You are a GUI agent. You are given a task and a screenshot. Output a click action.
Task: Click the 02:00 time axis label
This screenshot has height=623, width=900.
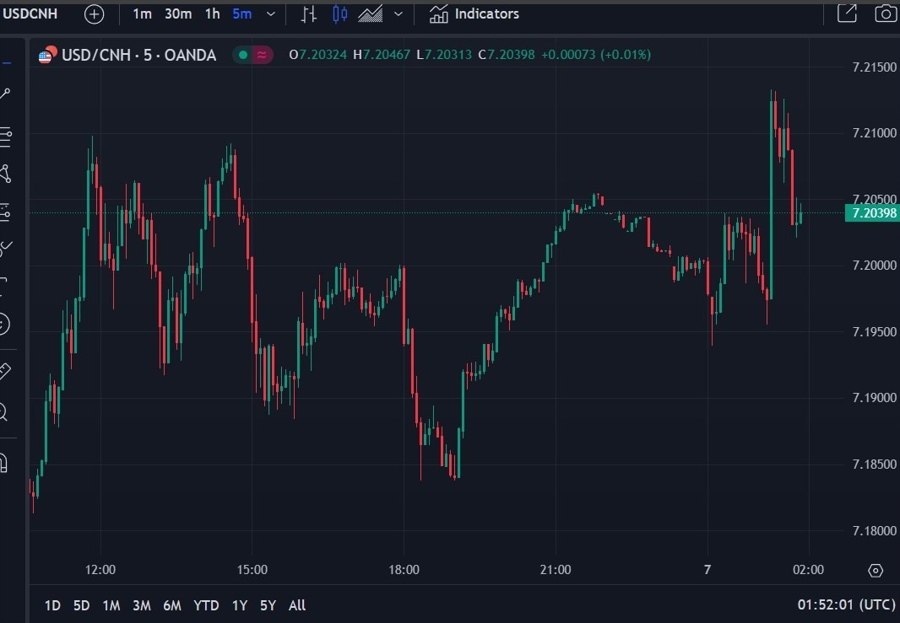coord(808,570)
